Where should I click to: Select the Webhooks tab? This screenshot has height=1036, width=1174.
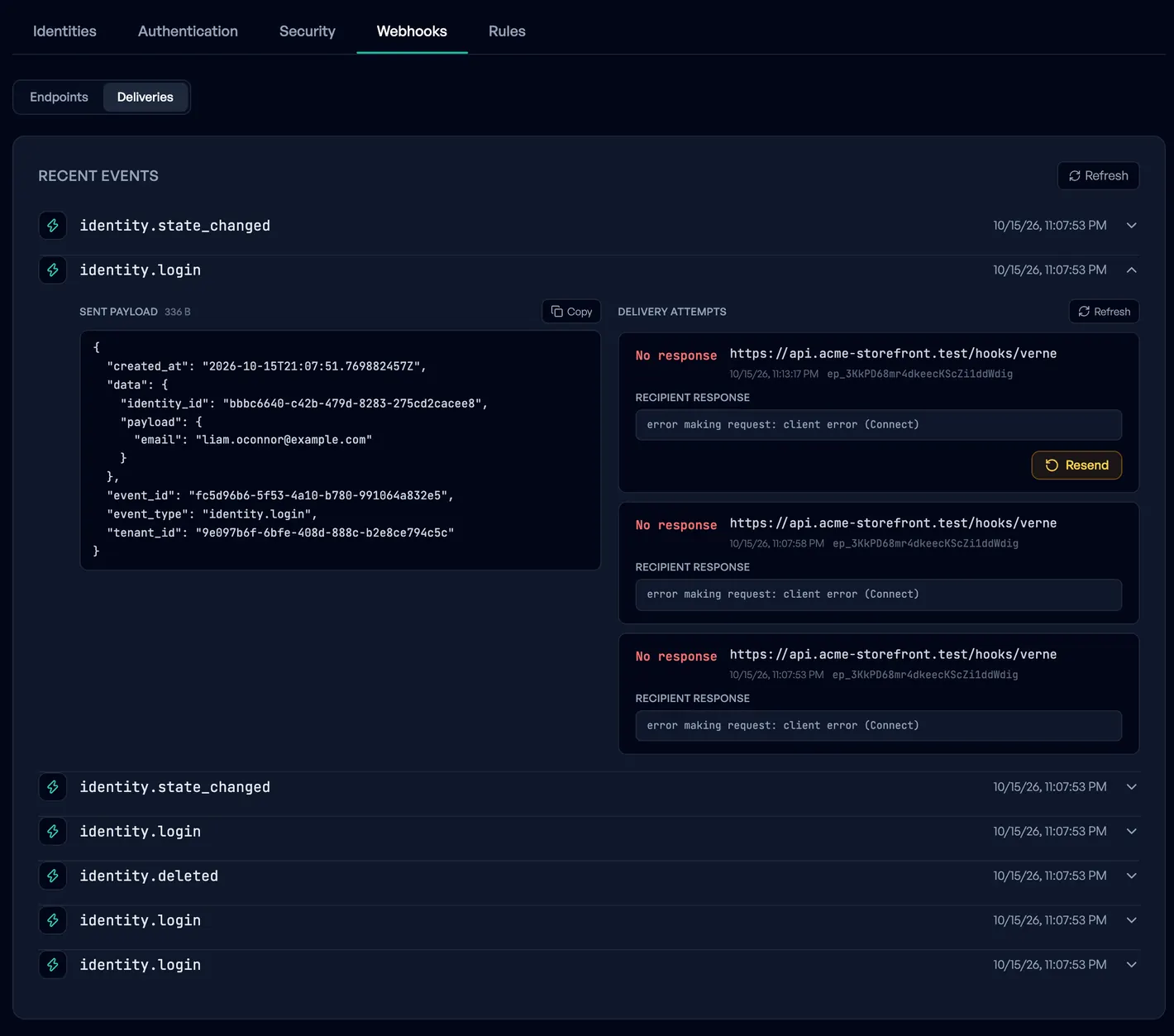pos(412,31)
